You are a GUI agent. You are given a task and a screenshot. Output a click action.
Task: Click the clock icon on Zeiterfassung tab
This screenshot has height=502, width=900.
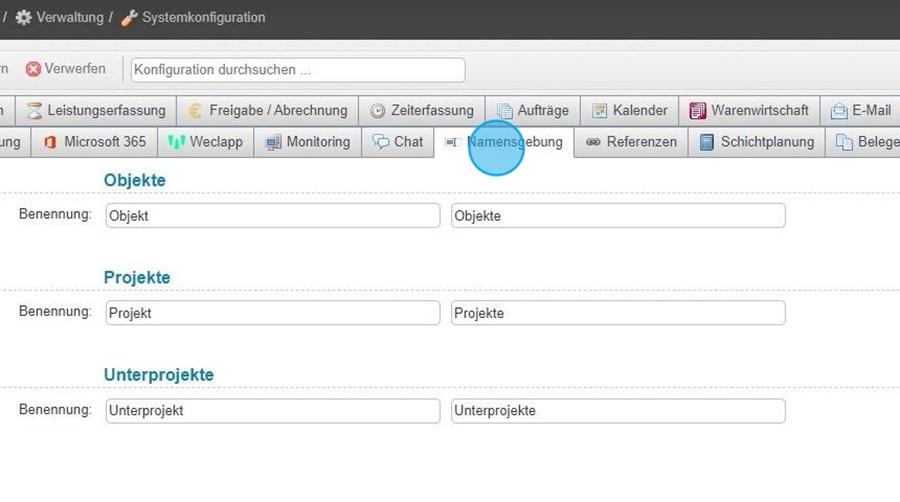pyautogui.click(x=378, y=111)
